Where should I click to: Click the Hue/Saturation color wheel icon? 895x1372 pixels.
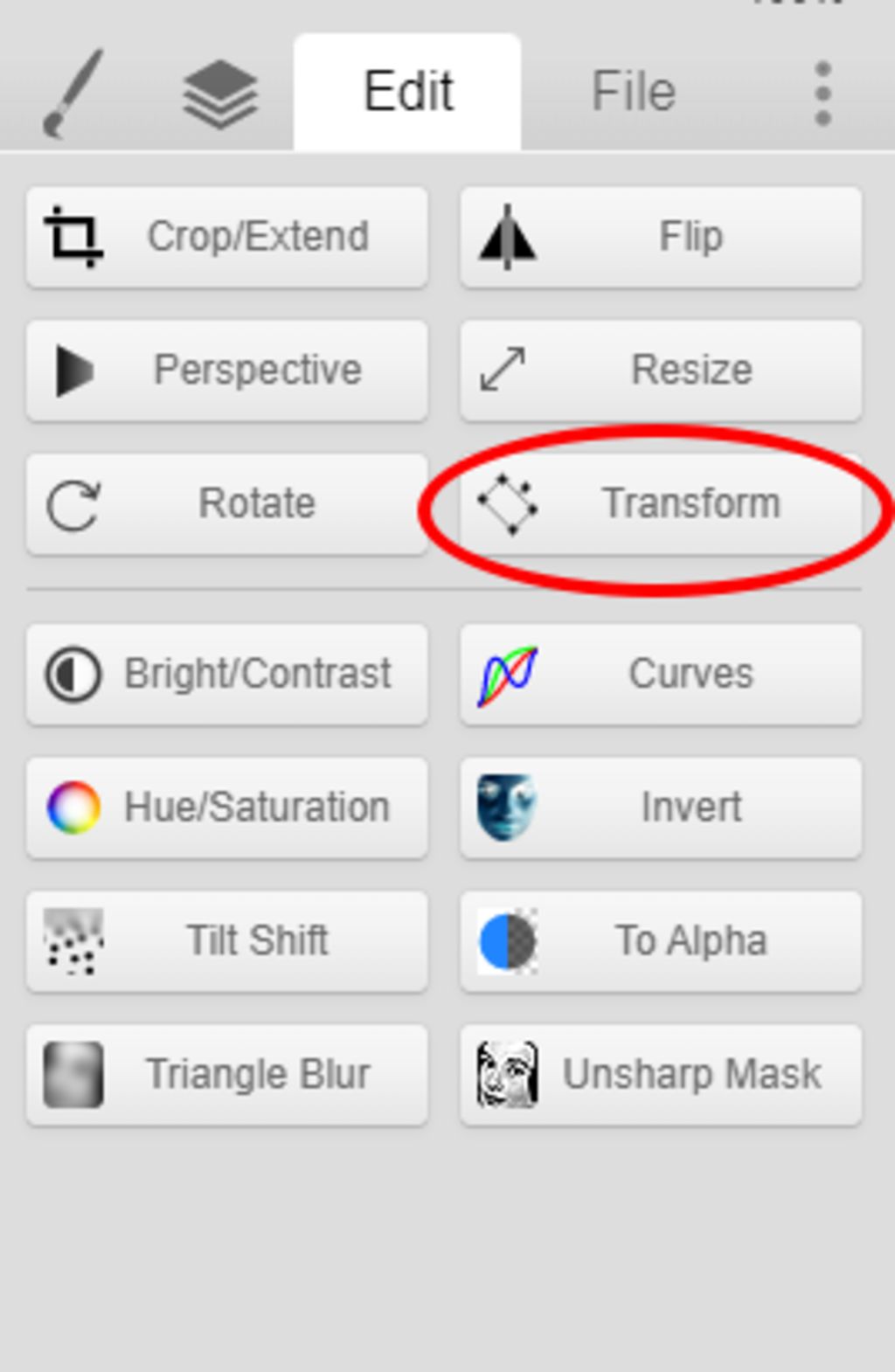coord(73,807)
